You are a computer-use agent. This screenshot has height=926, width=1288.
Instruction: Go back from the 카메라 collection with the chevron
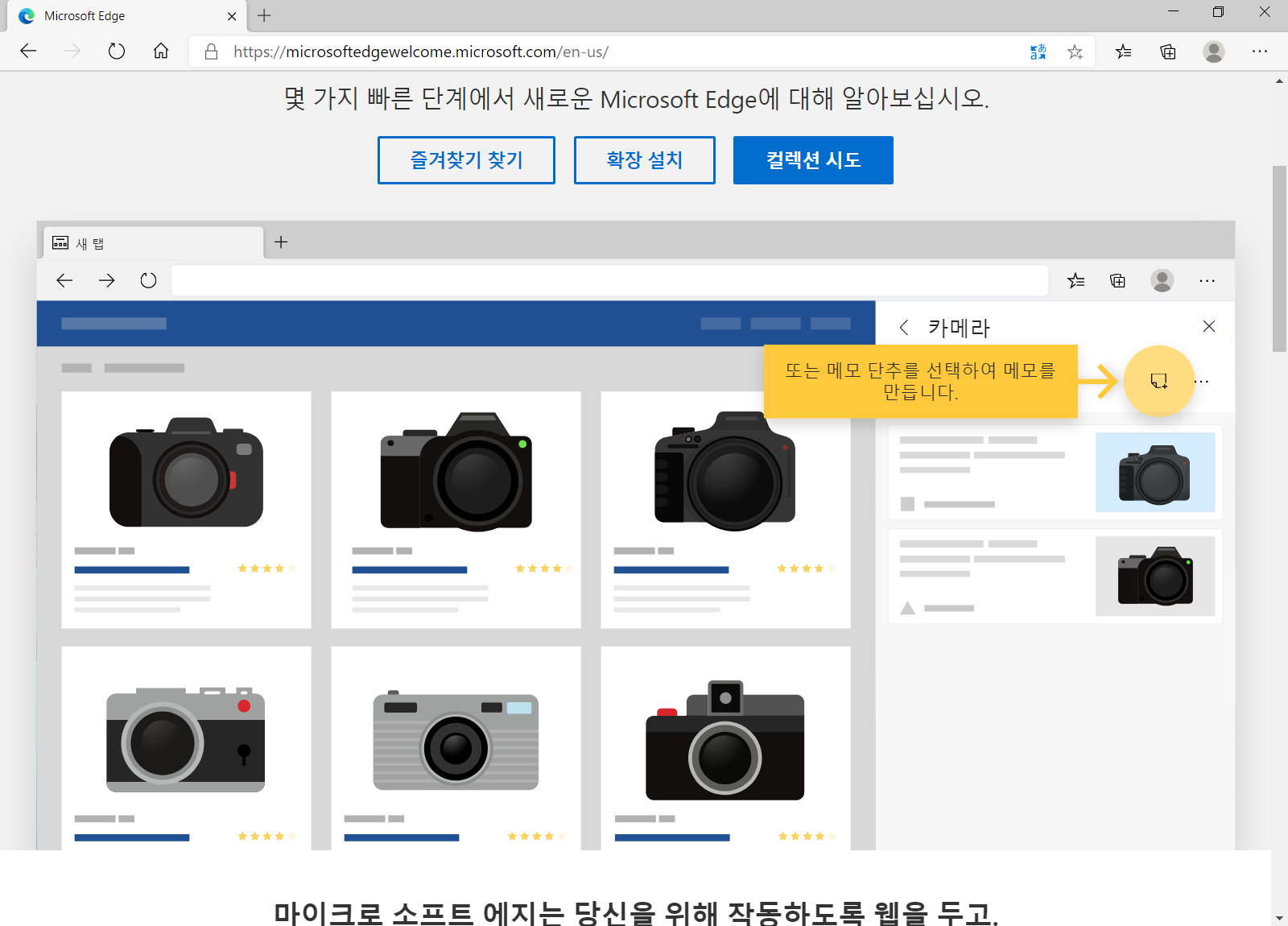click(904, 327)
